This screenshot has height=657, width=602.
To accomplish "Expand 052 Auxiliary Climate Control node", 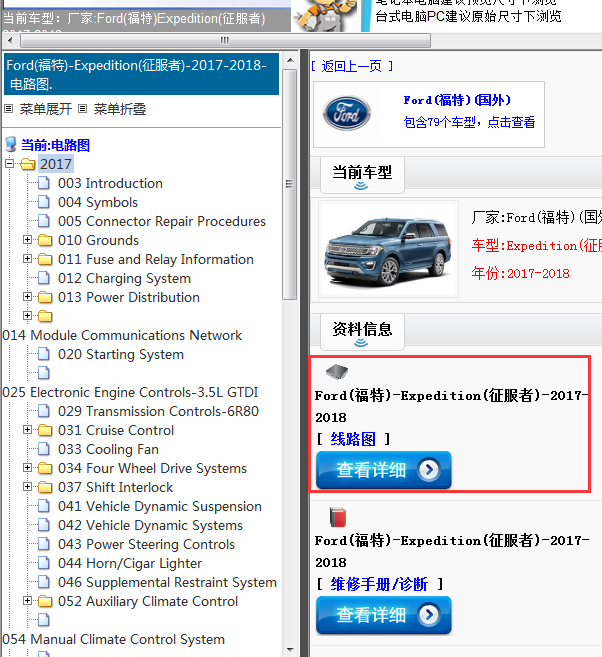I will coord(27,601).
